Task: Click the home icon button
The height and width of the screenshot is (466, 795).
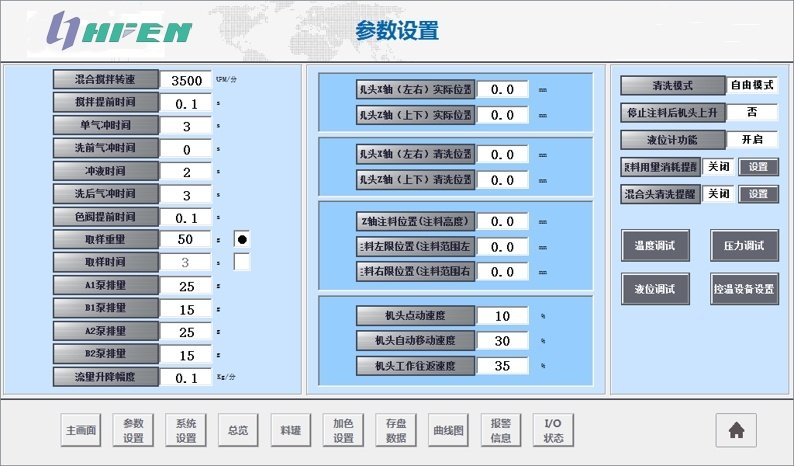Action: pos(736,431)
